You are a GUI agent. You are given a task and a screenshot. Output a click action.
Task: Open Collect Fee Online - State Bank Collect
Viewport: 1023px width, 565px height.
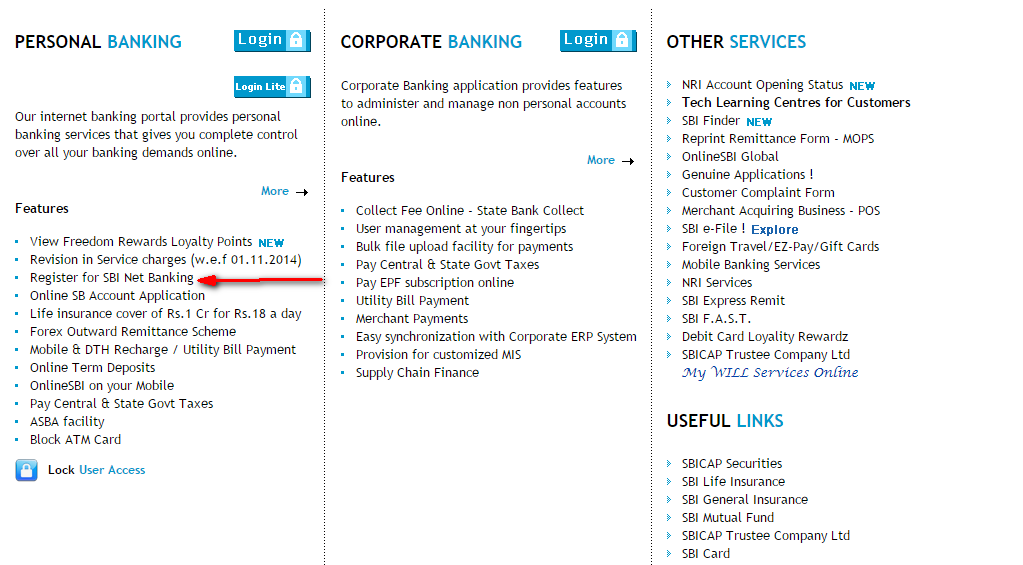point(470,211)
